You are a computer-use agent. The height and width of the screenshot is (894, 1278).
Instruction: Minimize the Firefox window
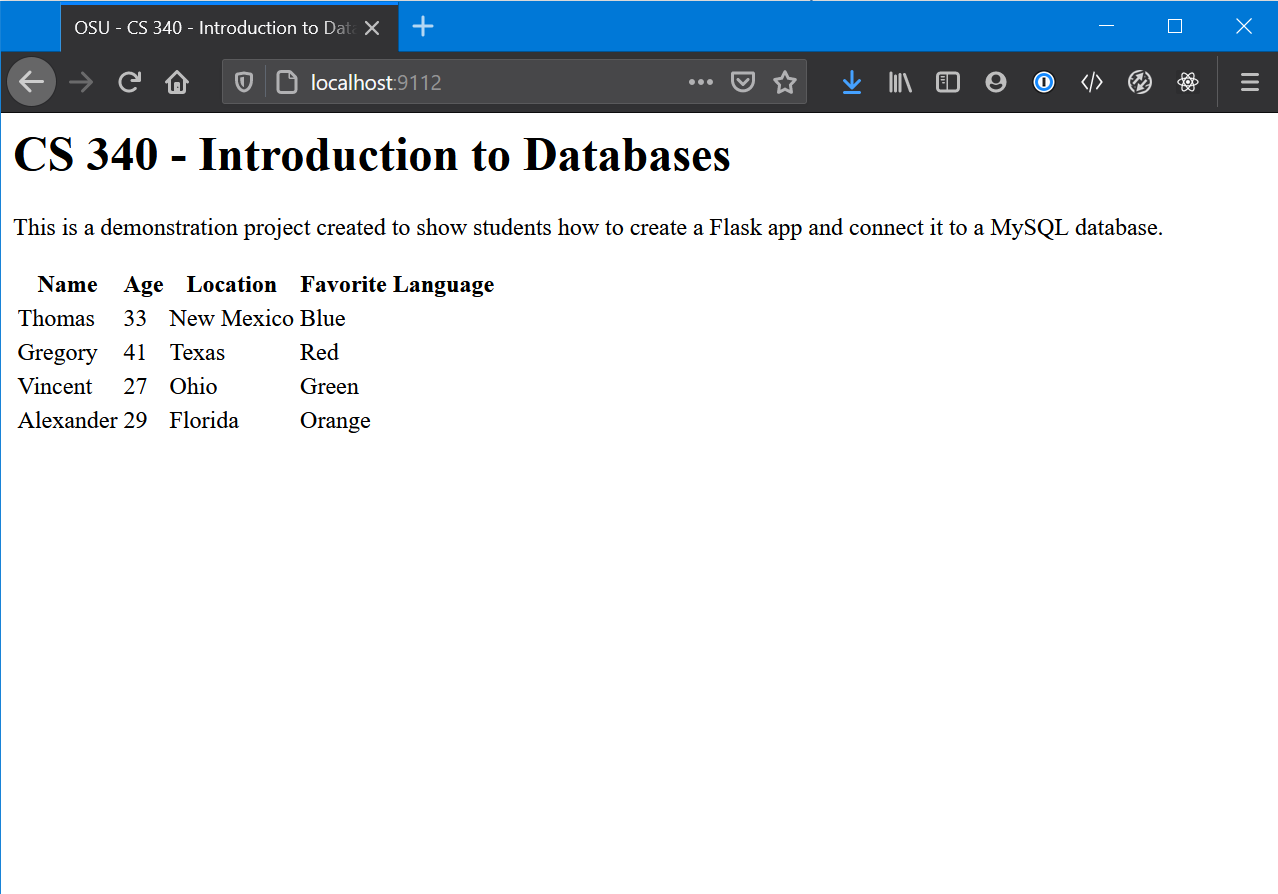[x=1107, y=26]
